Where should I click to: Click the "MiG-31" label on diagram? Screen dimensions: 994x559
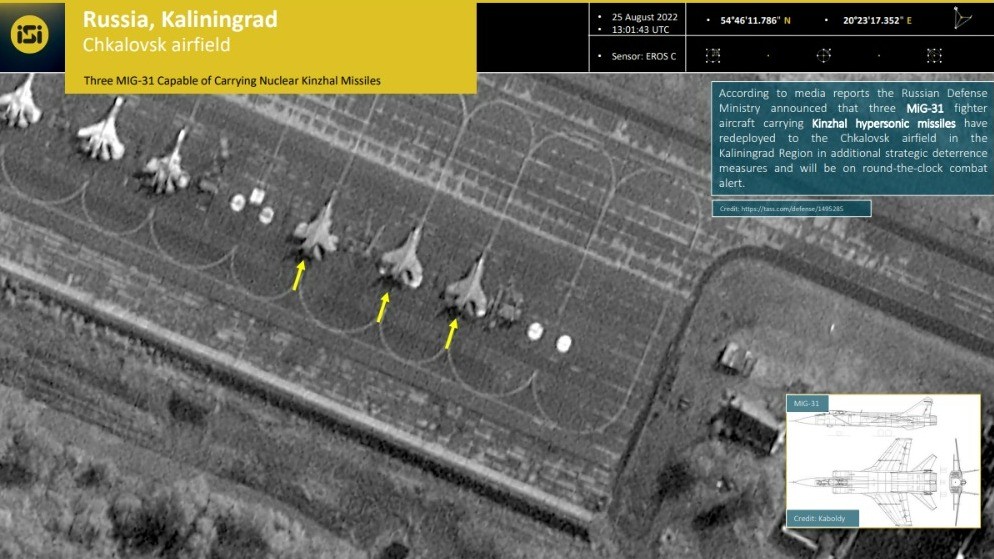(x=806, y=403)
